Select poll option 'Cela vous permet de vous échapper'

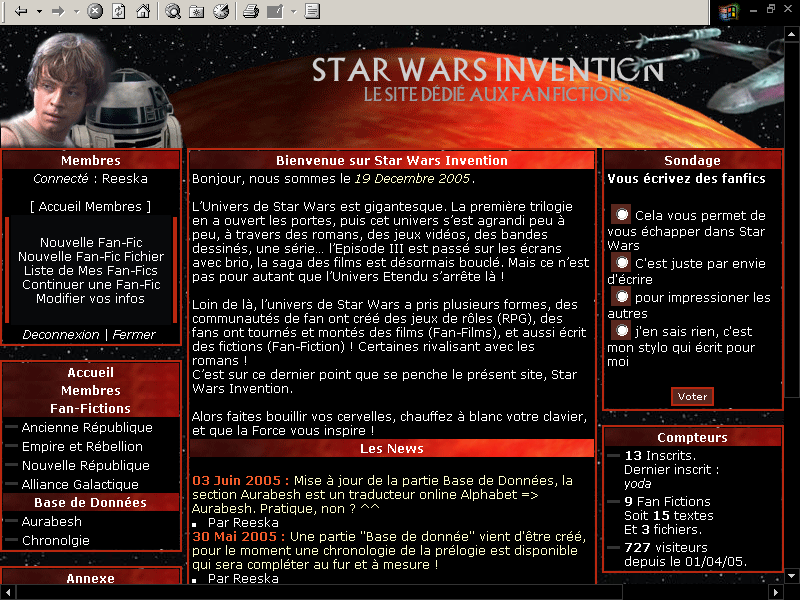pyautogui.click(x=622, y=215)
